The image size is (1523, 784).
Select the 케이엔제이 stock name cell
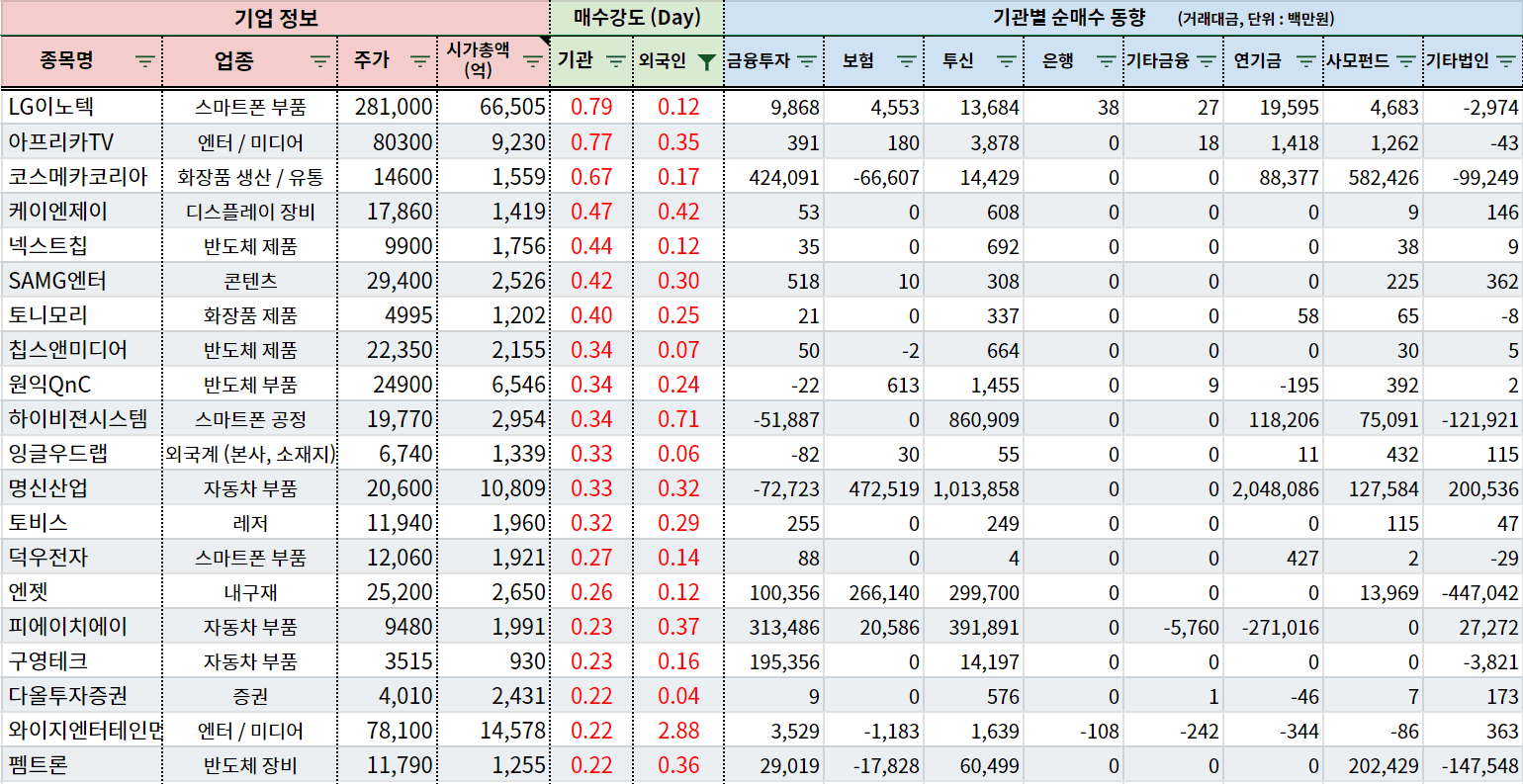coord(81,212)
